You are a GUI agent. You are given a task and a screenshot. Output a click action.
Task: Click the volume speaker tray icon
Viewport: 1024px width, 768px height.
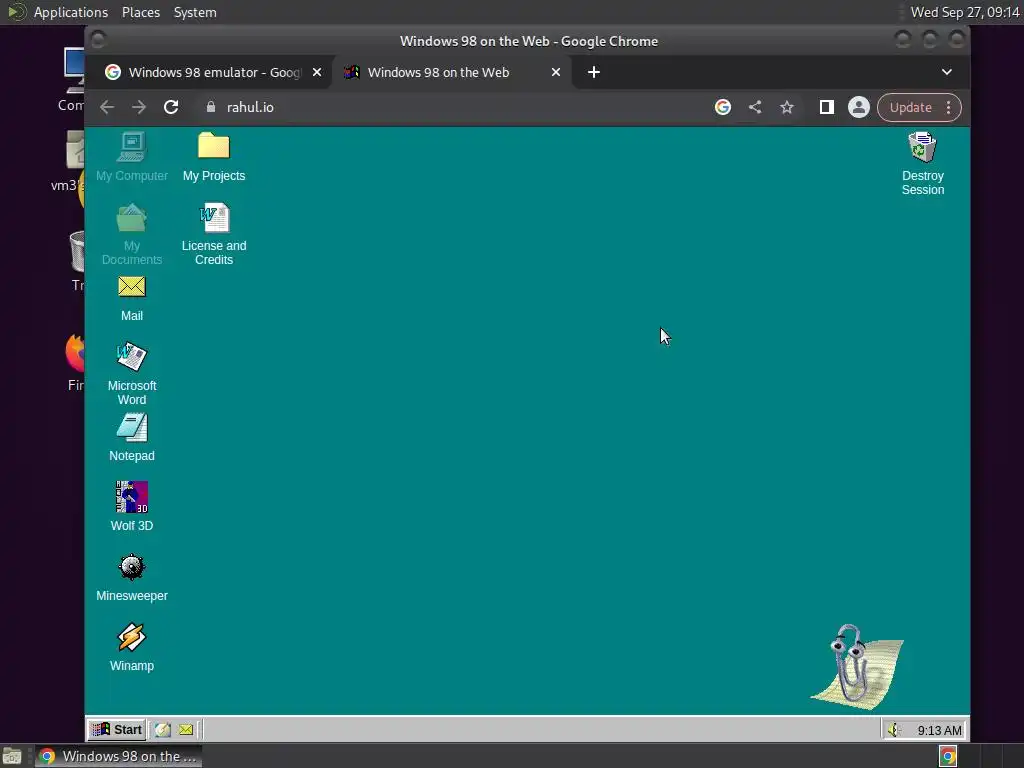point(895,730)
